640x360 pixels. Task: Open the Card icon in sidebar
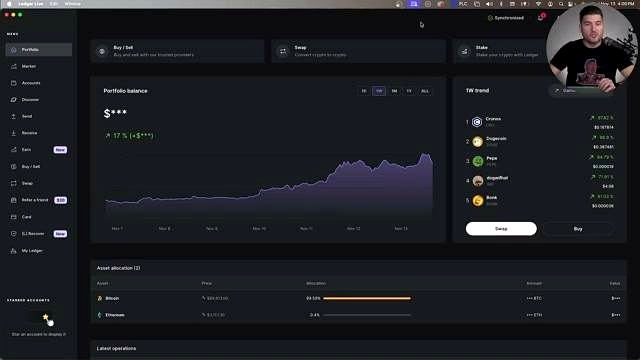[x=13, y=217]
